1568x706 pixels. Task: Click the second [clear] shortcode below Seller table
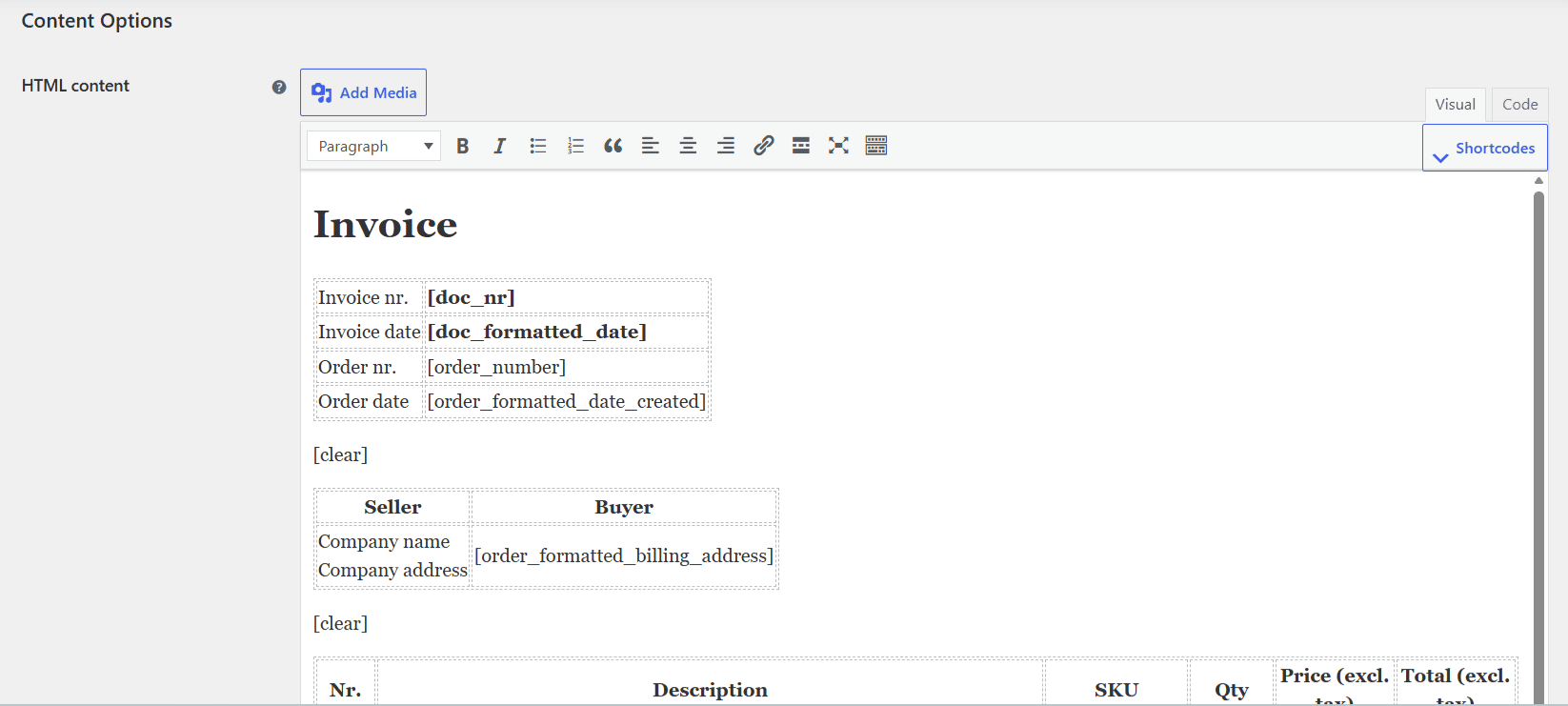point(340,623)
